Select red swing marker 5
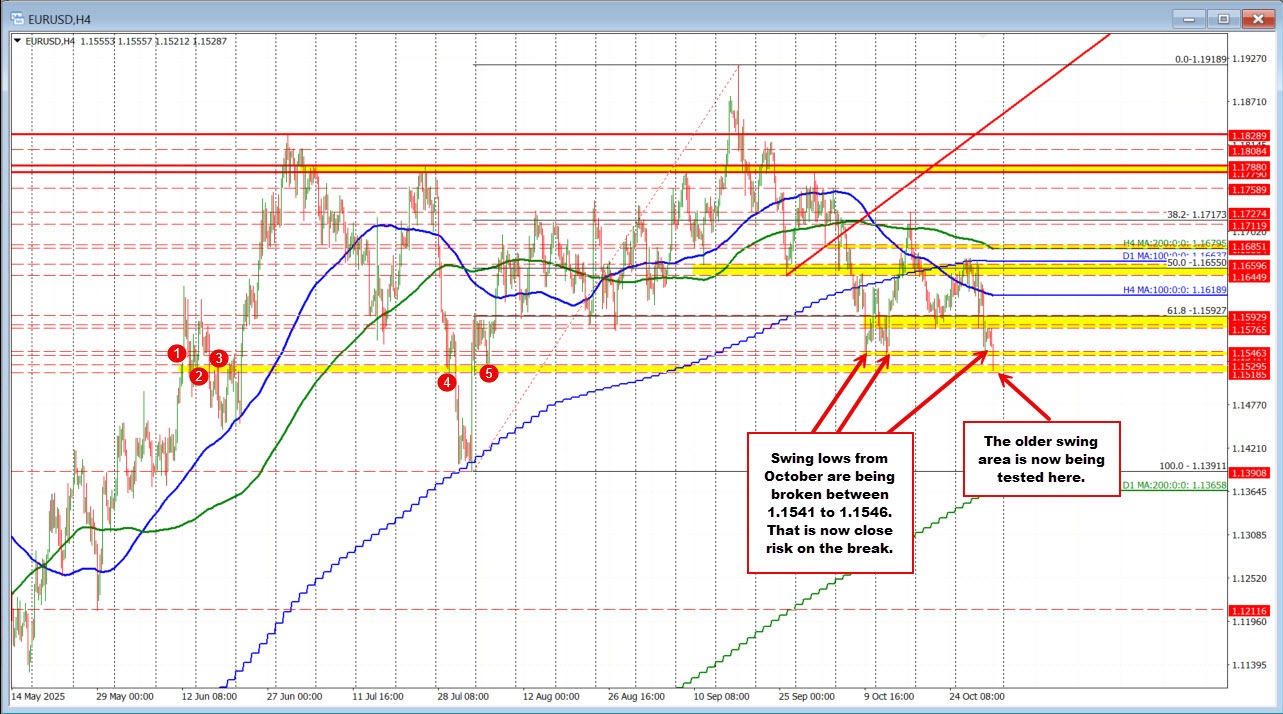 point(488,373)
